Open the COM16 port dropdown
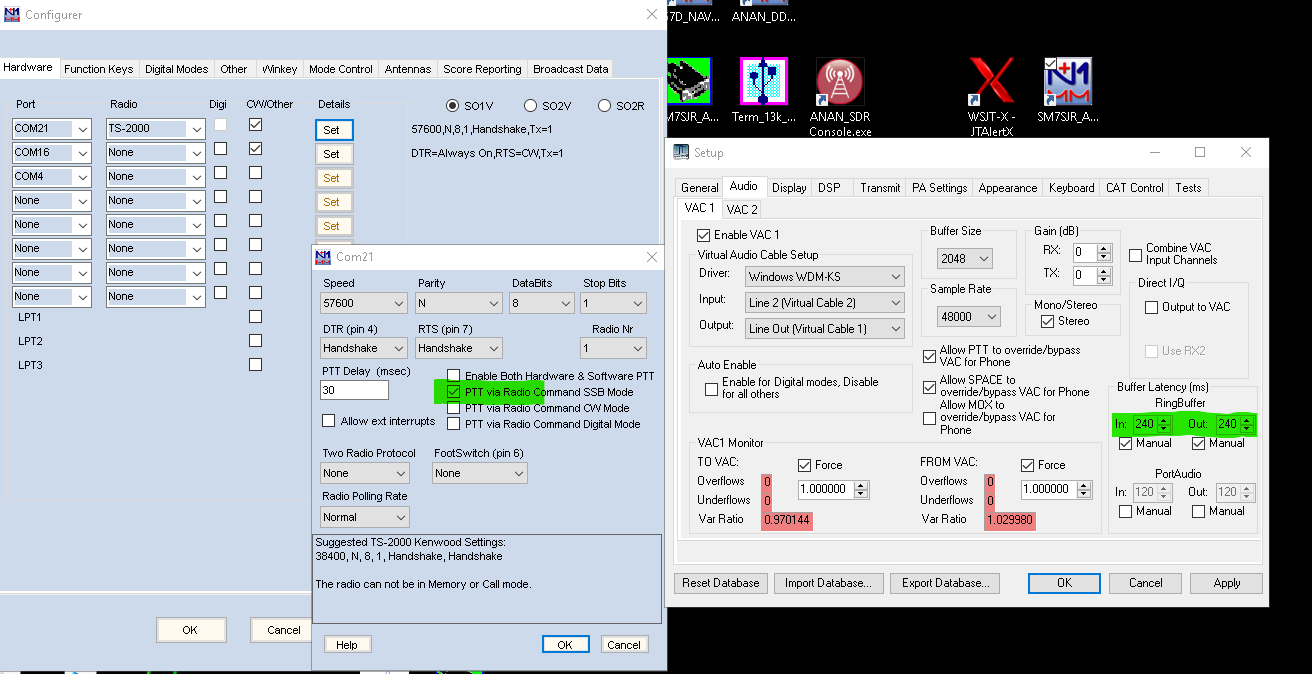Viewport: 1312px width, 674px height. 82,153
